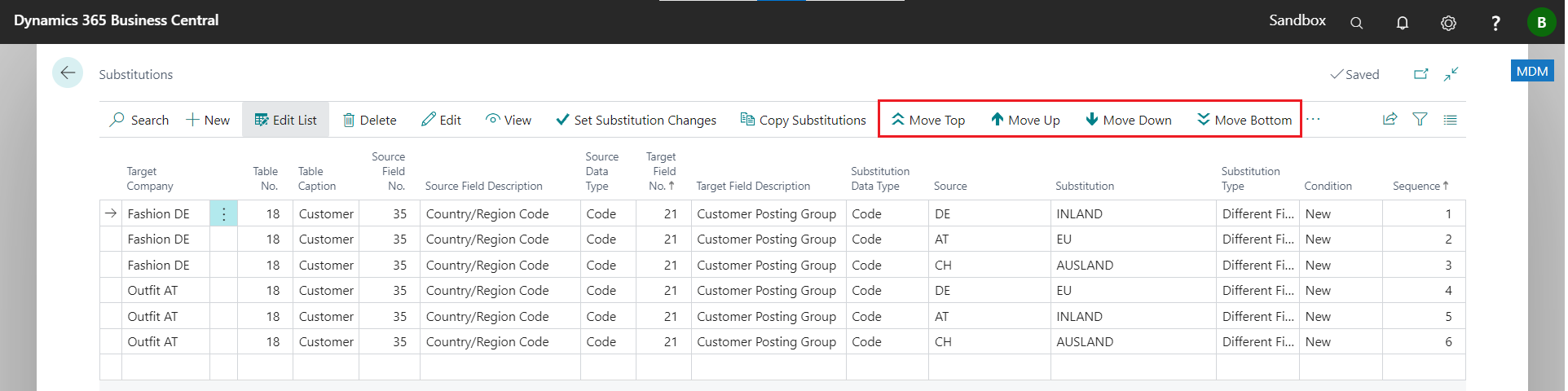
Task: Click the Search action in toolbar
Action: click(139, 120)
